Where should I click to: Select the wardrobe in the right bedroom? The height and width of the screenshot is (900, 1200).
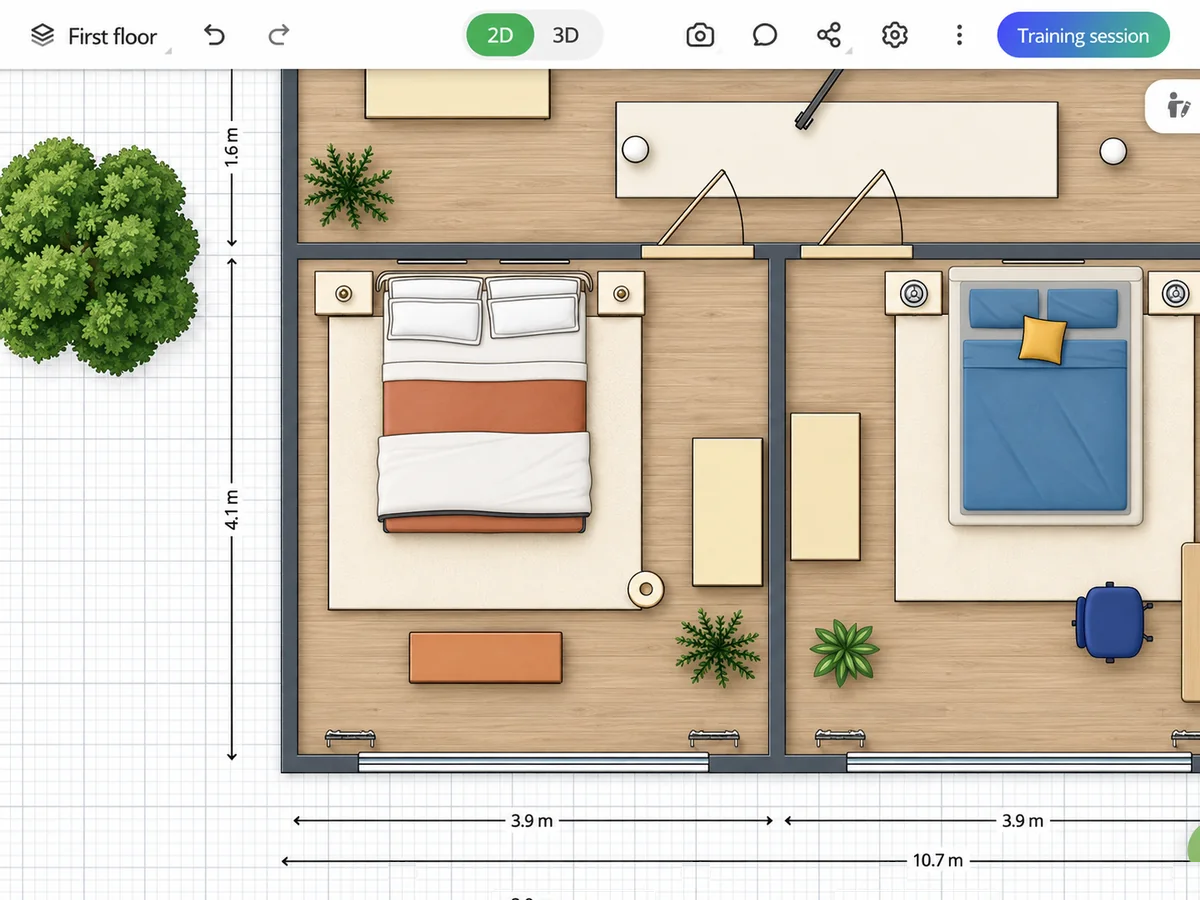coord(826,487)
